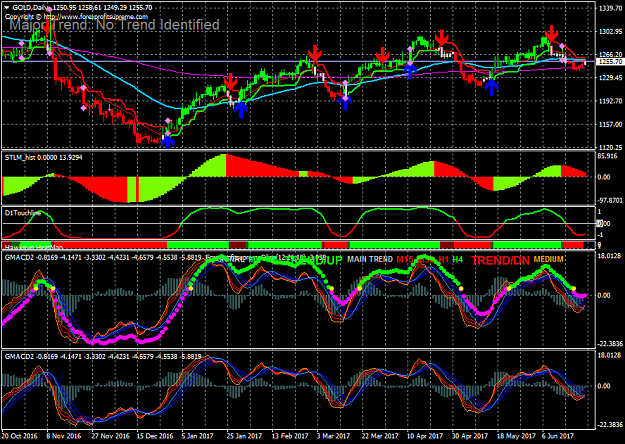Screen dimensions: 625x444
Task: Select the red sell arrow above 6 Jun 2017
Action: (552, 33)
